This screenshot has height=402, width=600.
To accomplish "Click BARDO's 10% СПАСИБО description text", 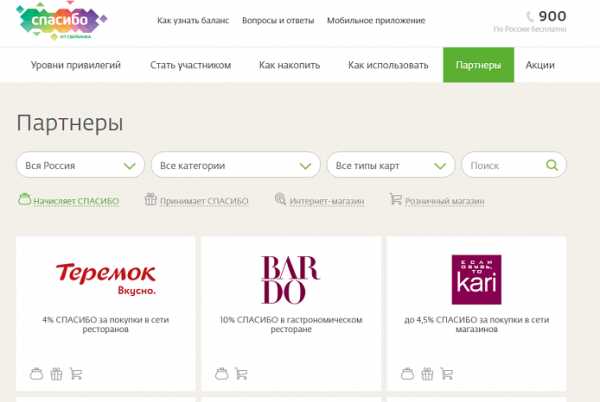I will tap(291, 324).
